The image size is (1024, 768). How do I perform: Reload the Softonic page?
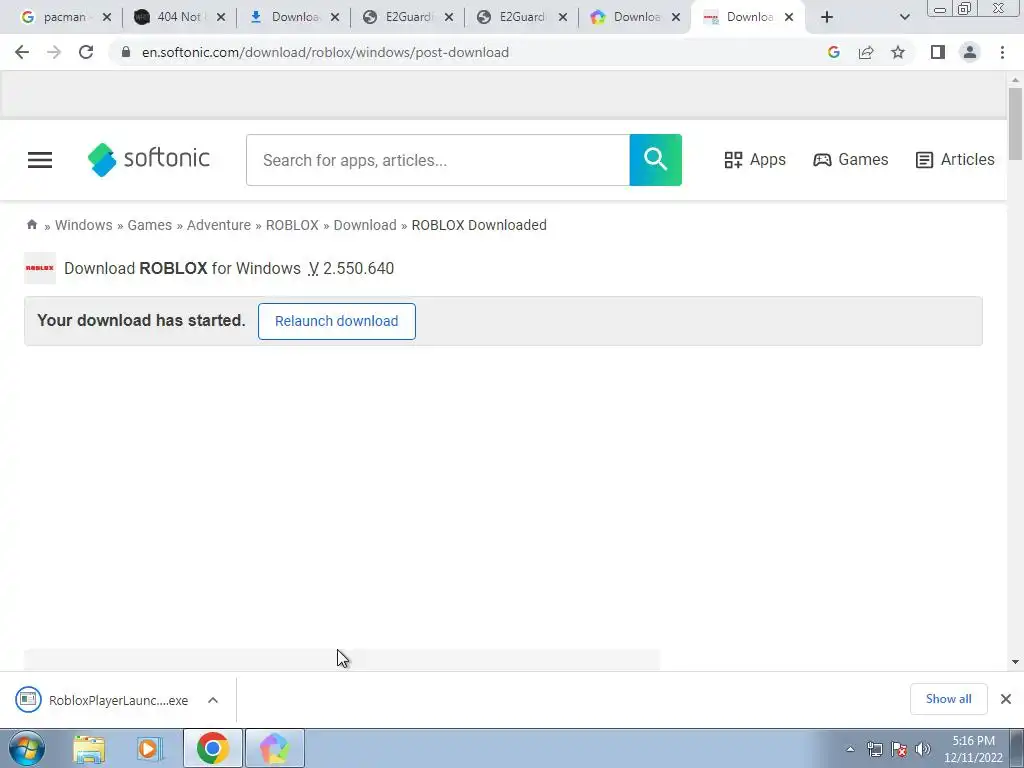point(86,52)
